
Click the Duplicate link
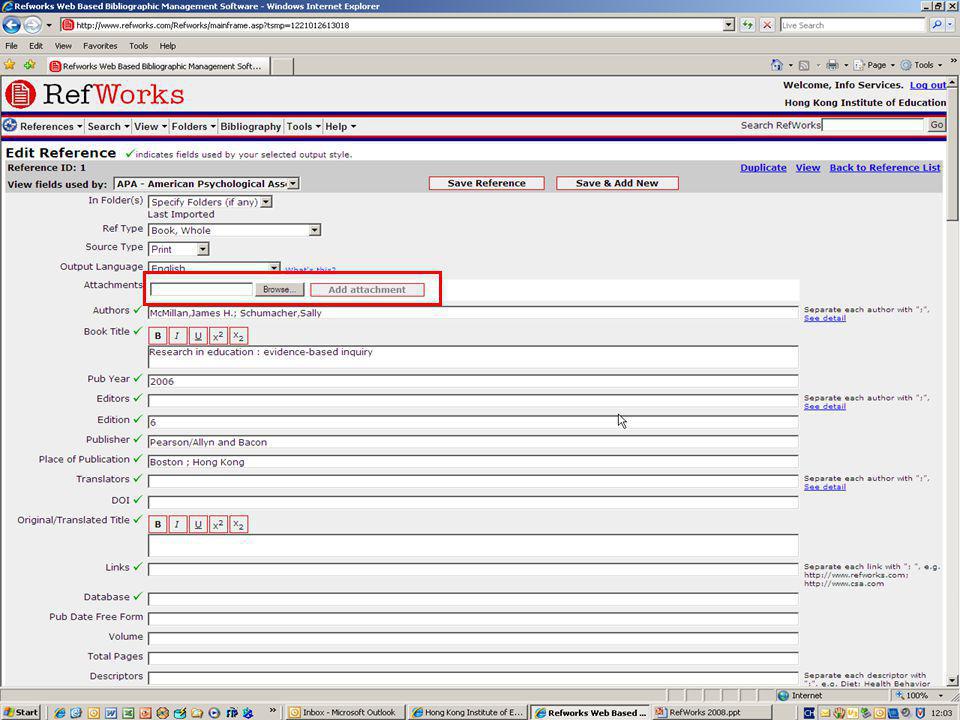[x=763, y=168]
